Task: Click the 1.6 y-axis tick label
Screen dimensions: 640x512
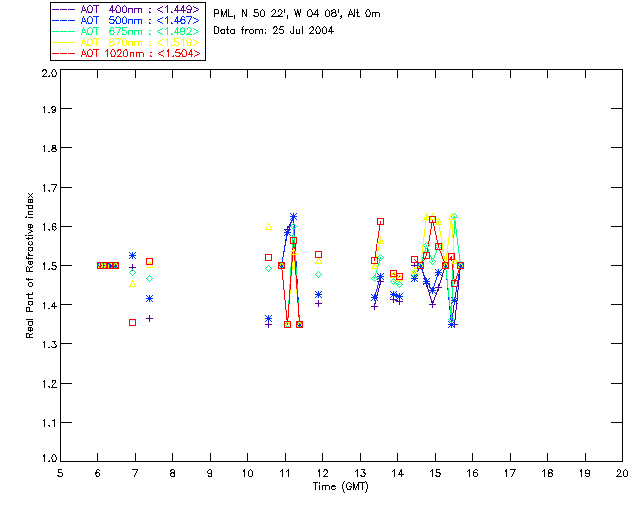Action: (x=49, y=227)
